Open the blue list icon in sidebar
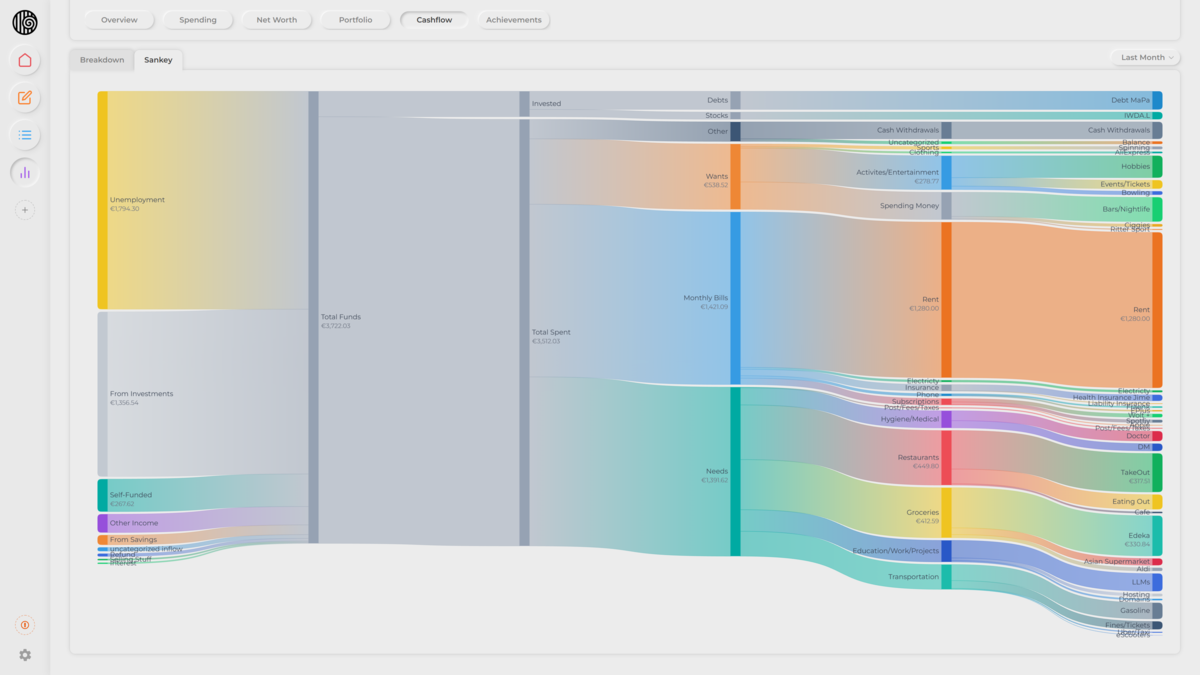The height and width of the screenshot is (675, 1200). [x=25, y=135]
